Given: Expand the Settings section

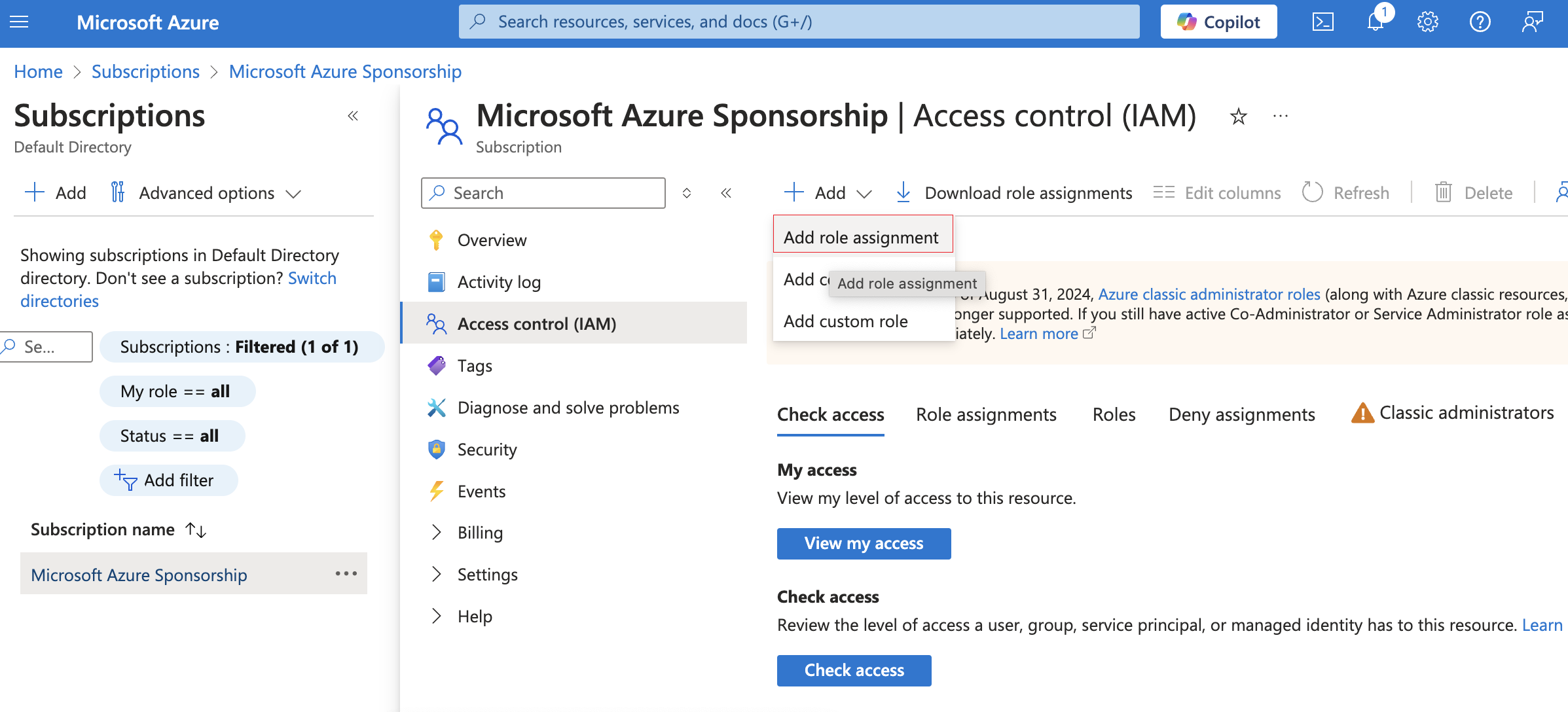Looking at the screenshot, I should coord(436,575).
